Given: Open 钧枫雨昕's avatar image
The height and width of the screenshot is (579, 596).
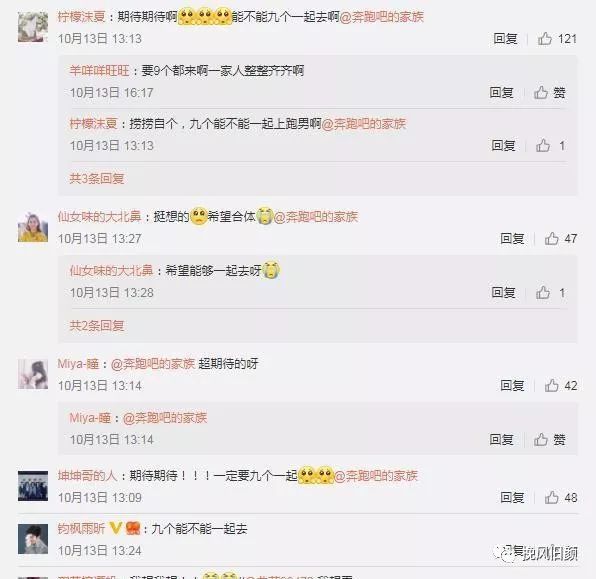Looking at the screenshot, I should [x=33, y=539].
